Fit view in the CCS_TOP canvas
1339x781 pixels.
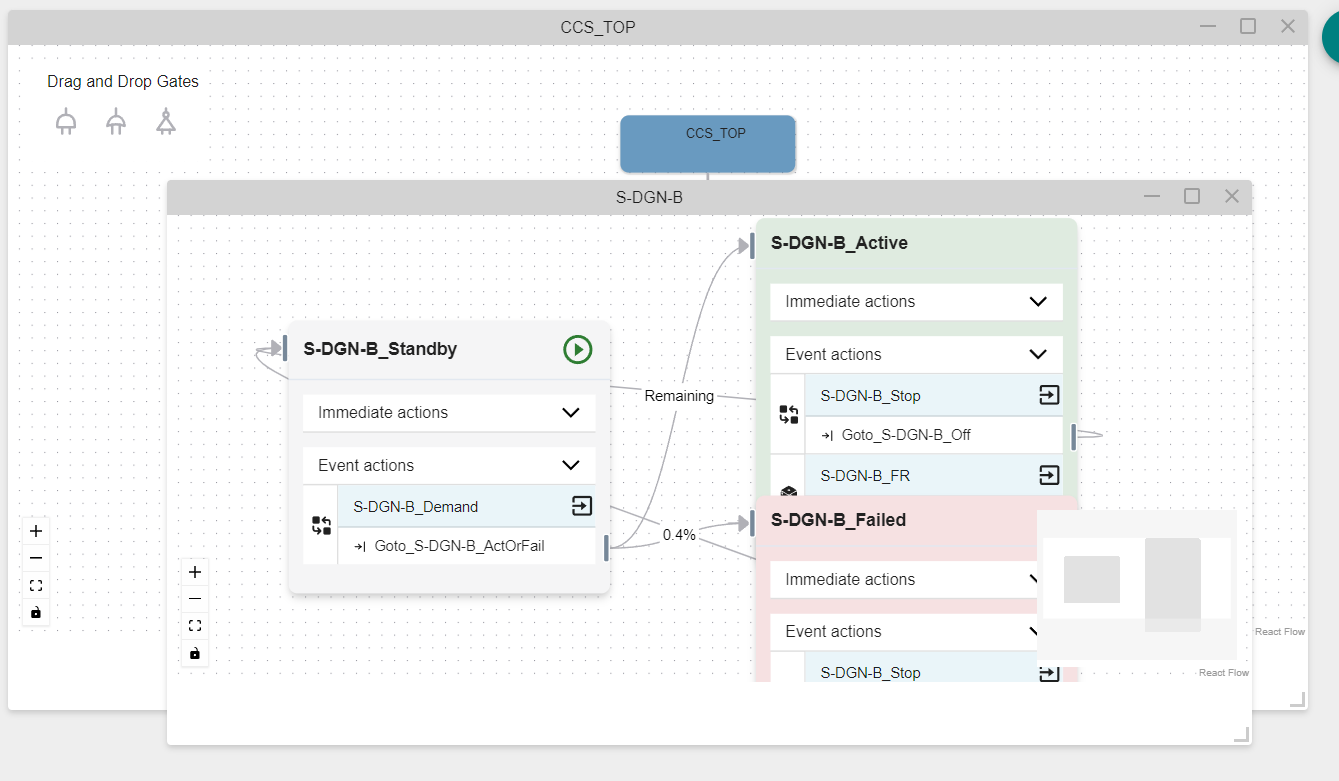[36, 585]
